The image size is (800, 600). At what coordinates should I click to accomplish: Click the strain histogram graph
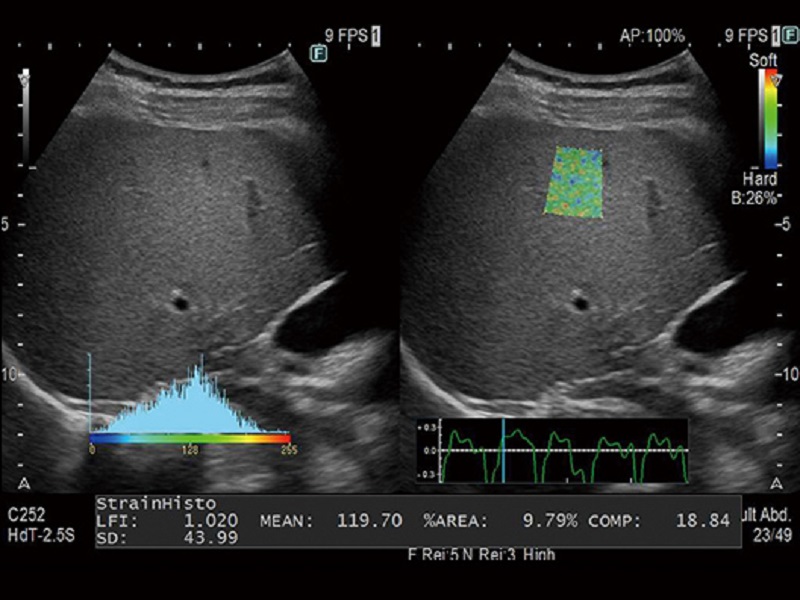pos(190,405)
